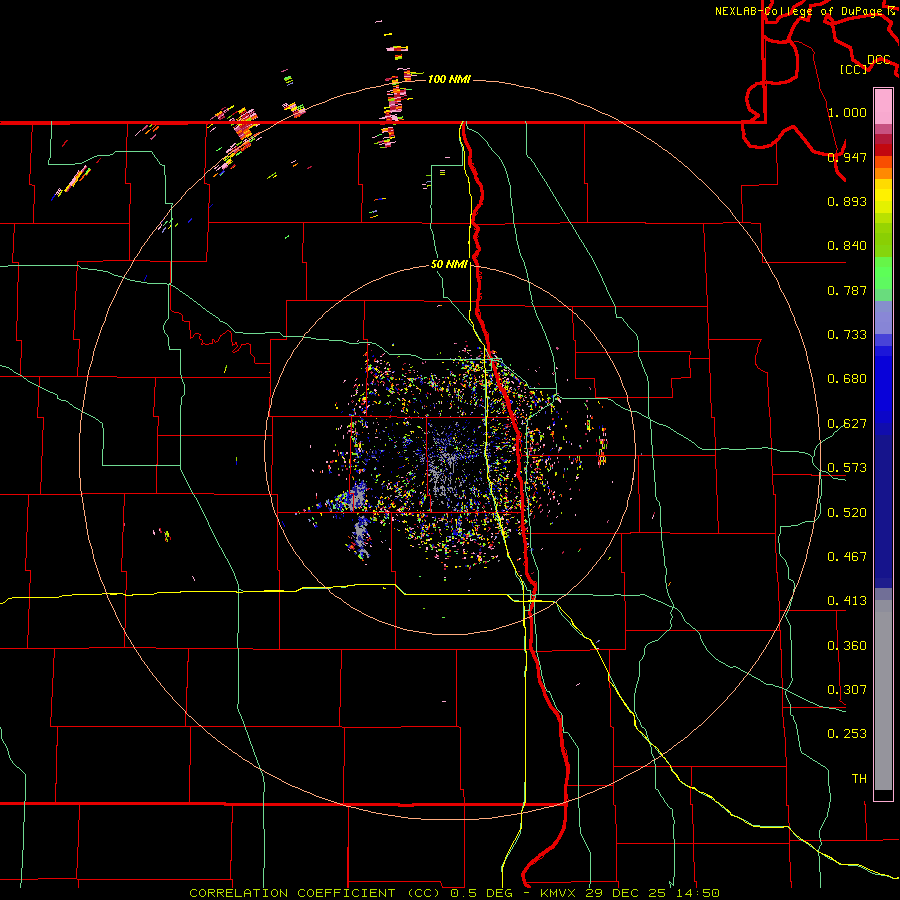900x900 pixels.
Task: Click the 0.307 legend value
Action: (847, 690)
